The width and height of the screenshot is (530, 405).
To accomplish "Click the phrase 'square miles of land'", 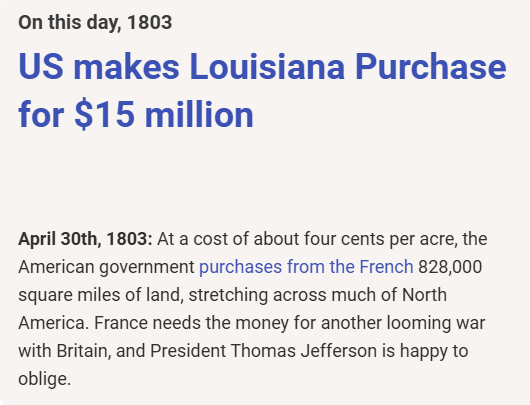I will pyautogui.click(x=101, y=295).
